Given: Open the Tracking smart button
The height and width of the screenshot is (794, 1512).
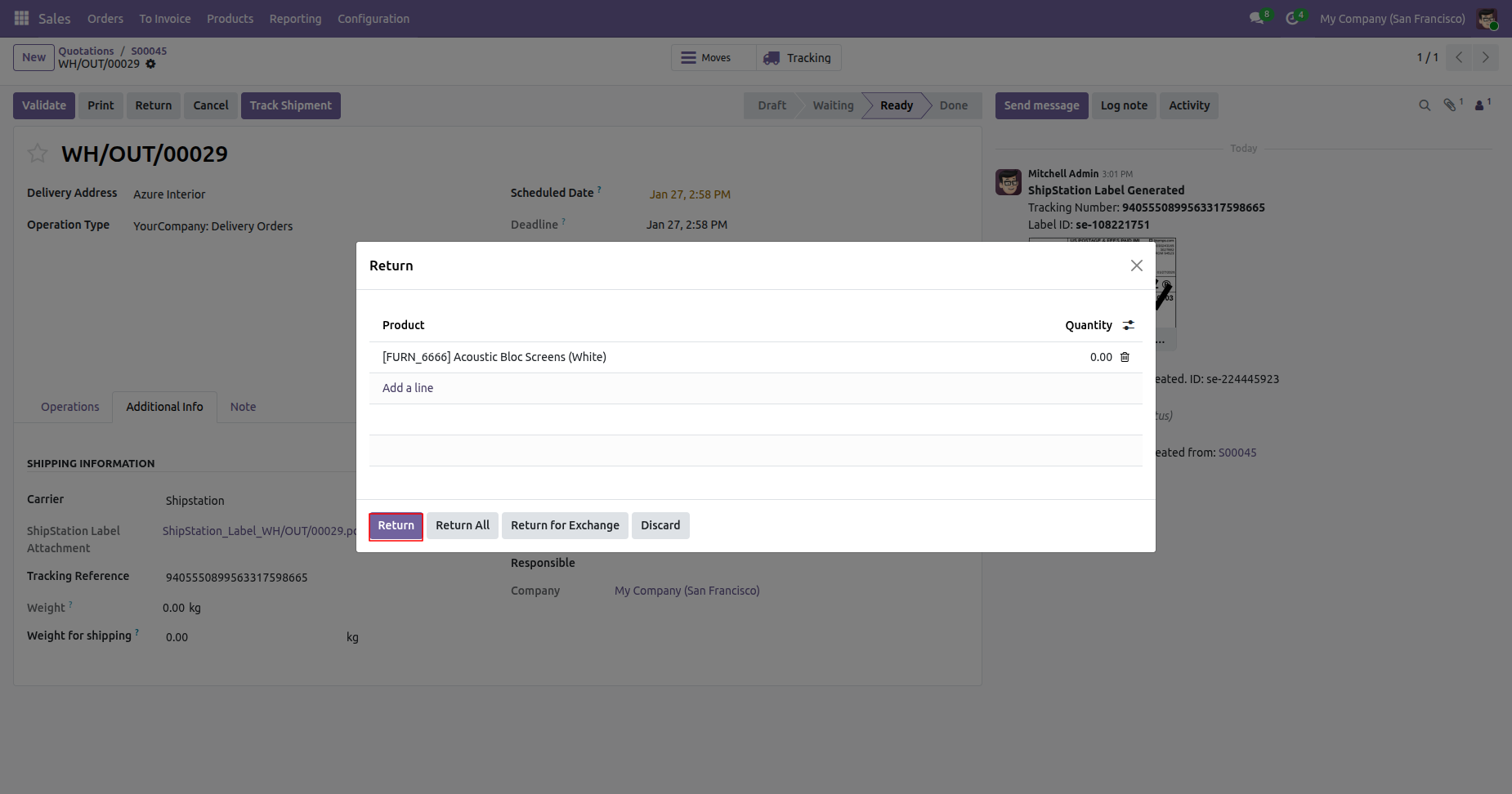Looking at the screenshot, I should pos(798,57).
